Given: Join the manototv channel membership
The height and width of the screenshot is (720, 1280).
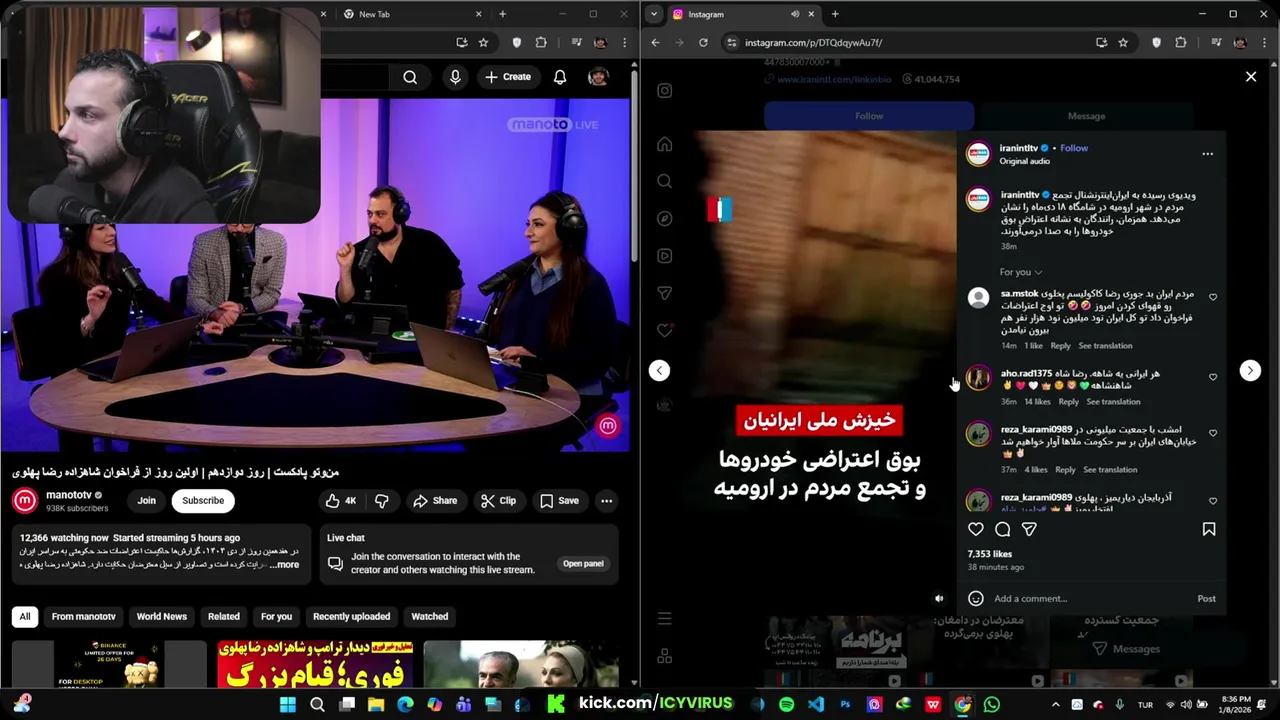Looking at the screenshot, I should [x=147, y=501].
